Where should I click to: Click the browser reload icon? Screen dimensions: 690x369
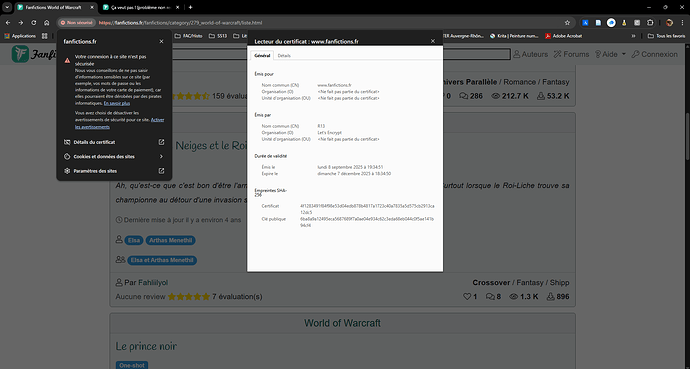(33, 22)
